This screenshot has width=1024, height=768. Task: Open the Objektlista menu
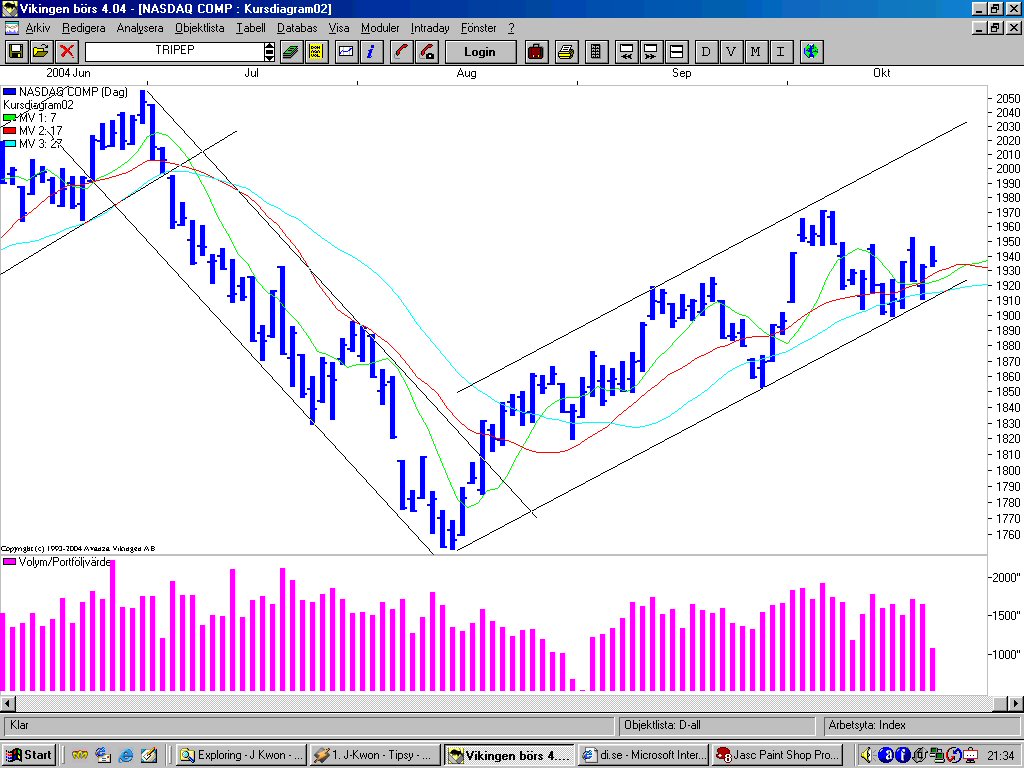click(x=200, y=28)
